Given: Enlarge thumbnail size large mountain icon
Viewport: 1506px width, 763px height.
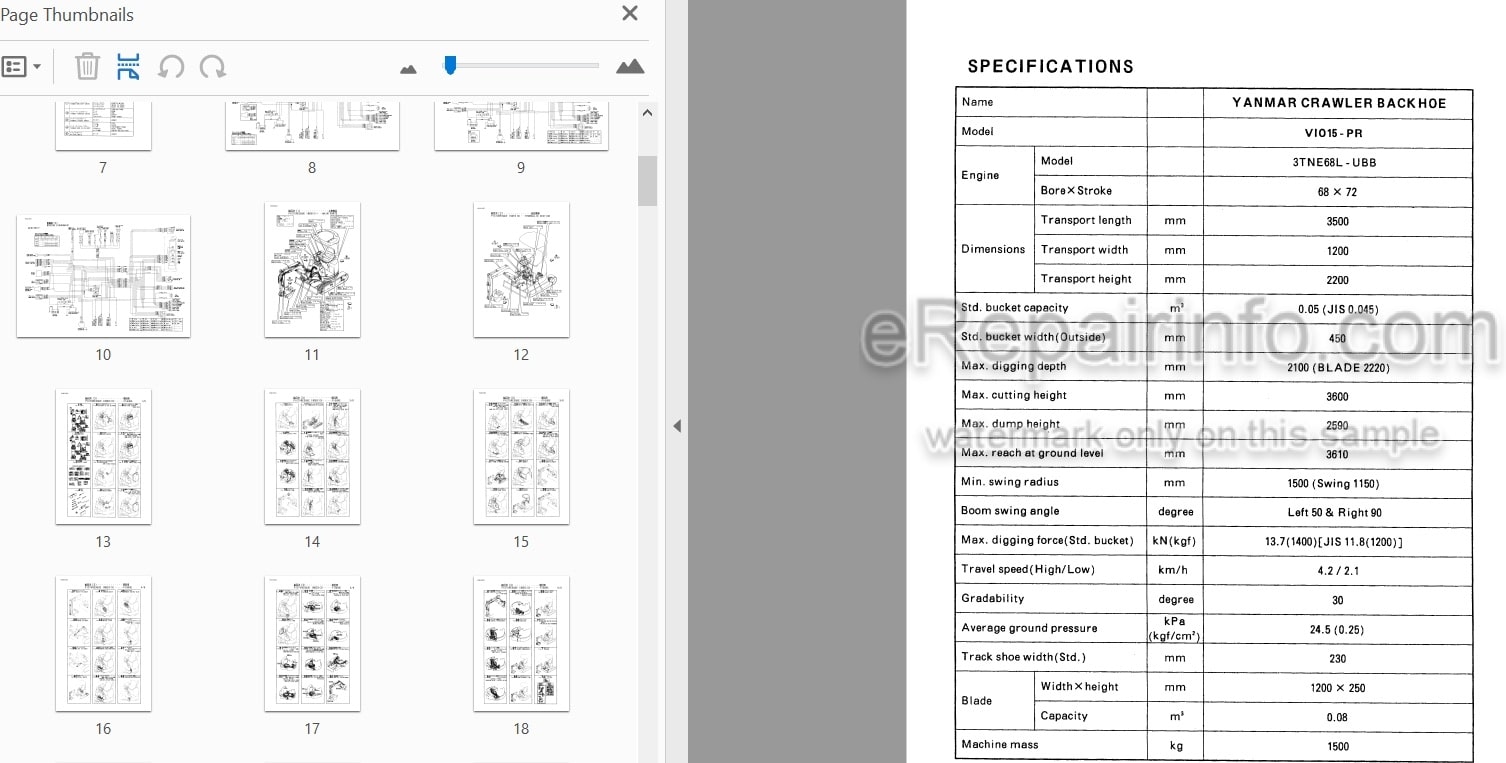Looking at the screenshot, I should click(x=630, y=66).
